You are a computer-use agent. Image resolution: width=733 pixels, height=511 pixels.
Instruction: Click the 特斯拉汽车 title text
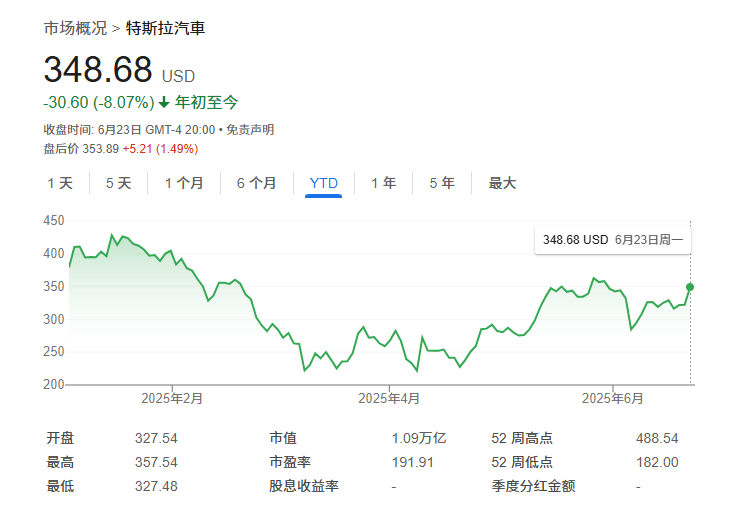tap(165, 28)
